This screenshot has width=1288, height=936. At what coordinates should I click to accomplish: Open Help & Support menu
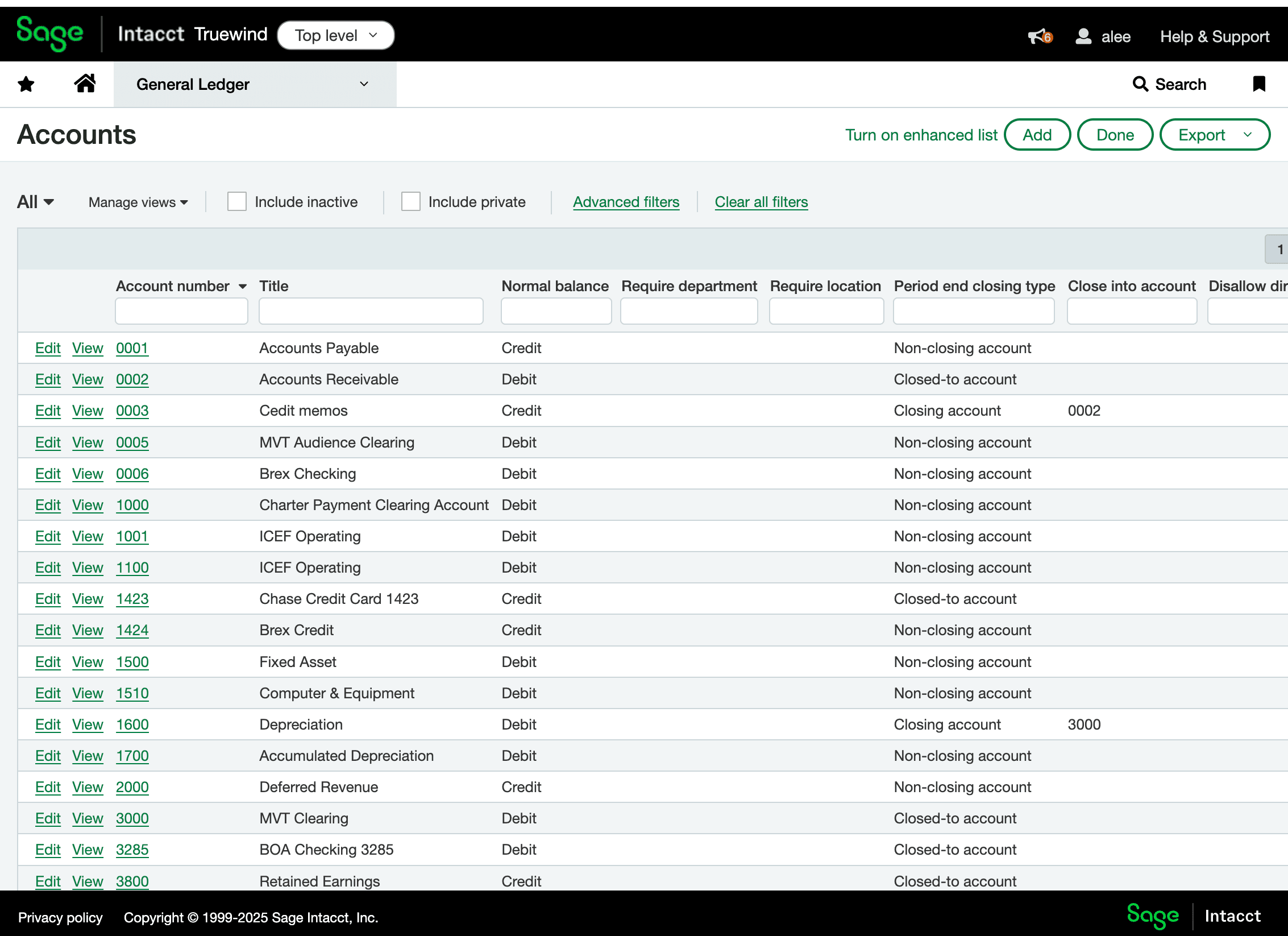tap(1215, 36)
